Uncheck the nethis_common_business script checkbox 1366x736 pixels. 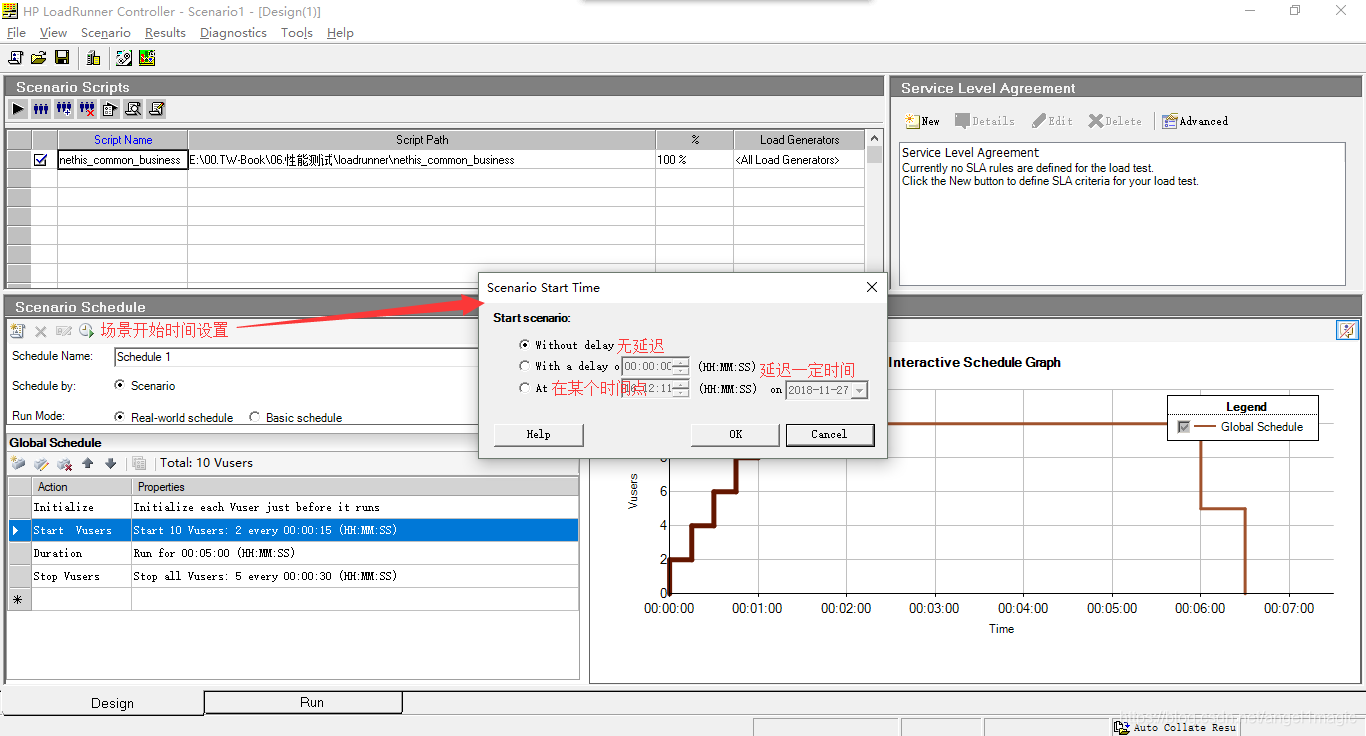click(x=41, y=159)
